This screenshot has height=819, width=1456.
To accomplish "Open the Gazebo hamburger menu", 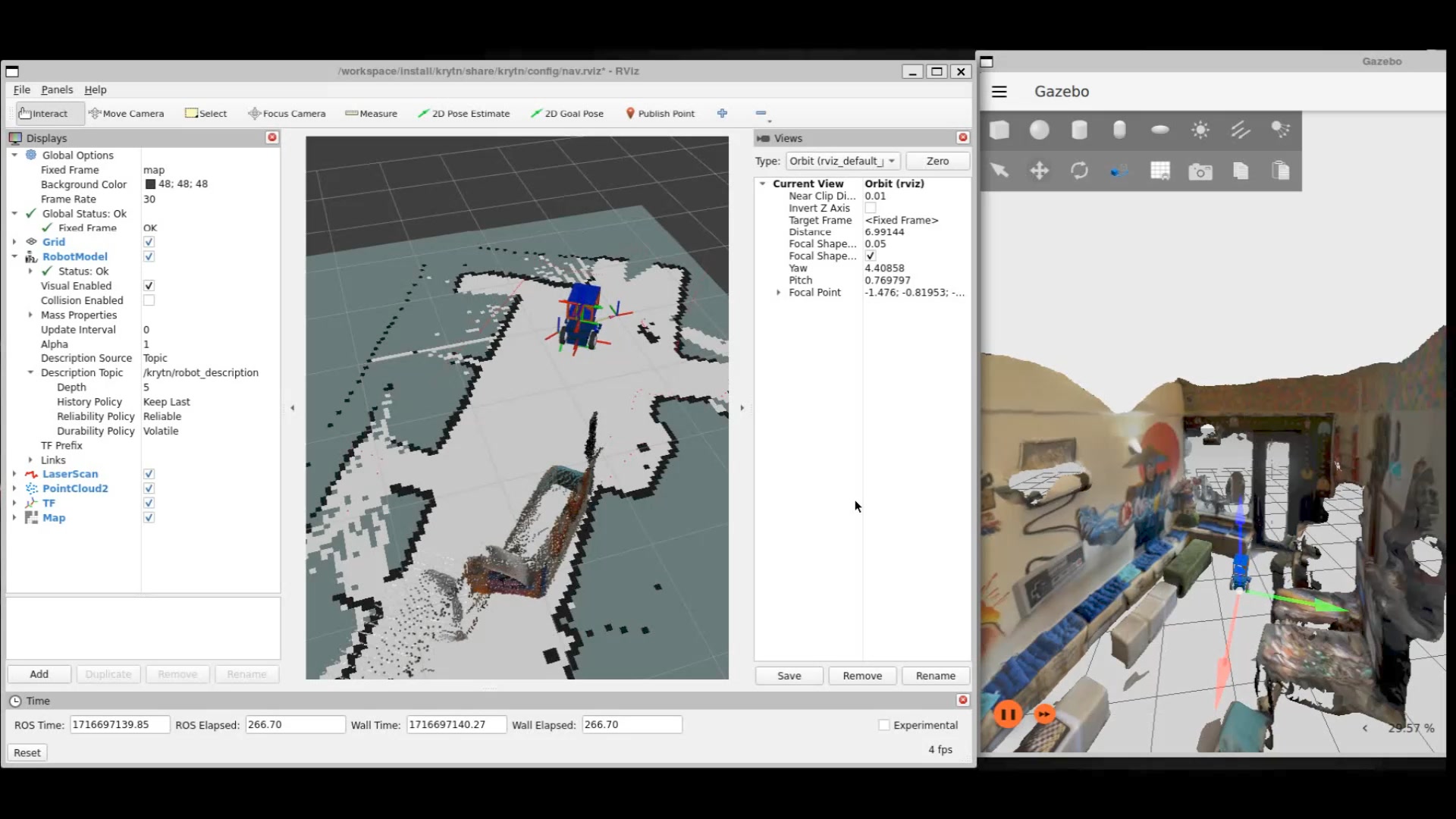I will tap(999, 92).
